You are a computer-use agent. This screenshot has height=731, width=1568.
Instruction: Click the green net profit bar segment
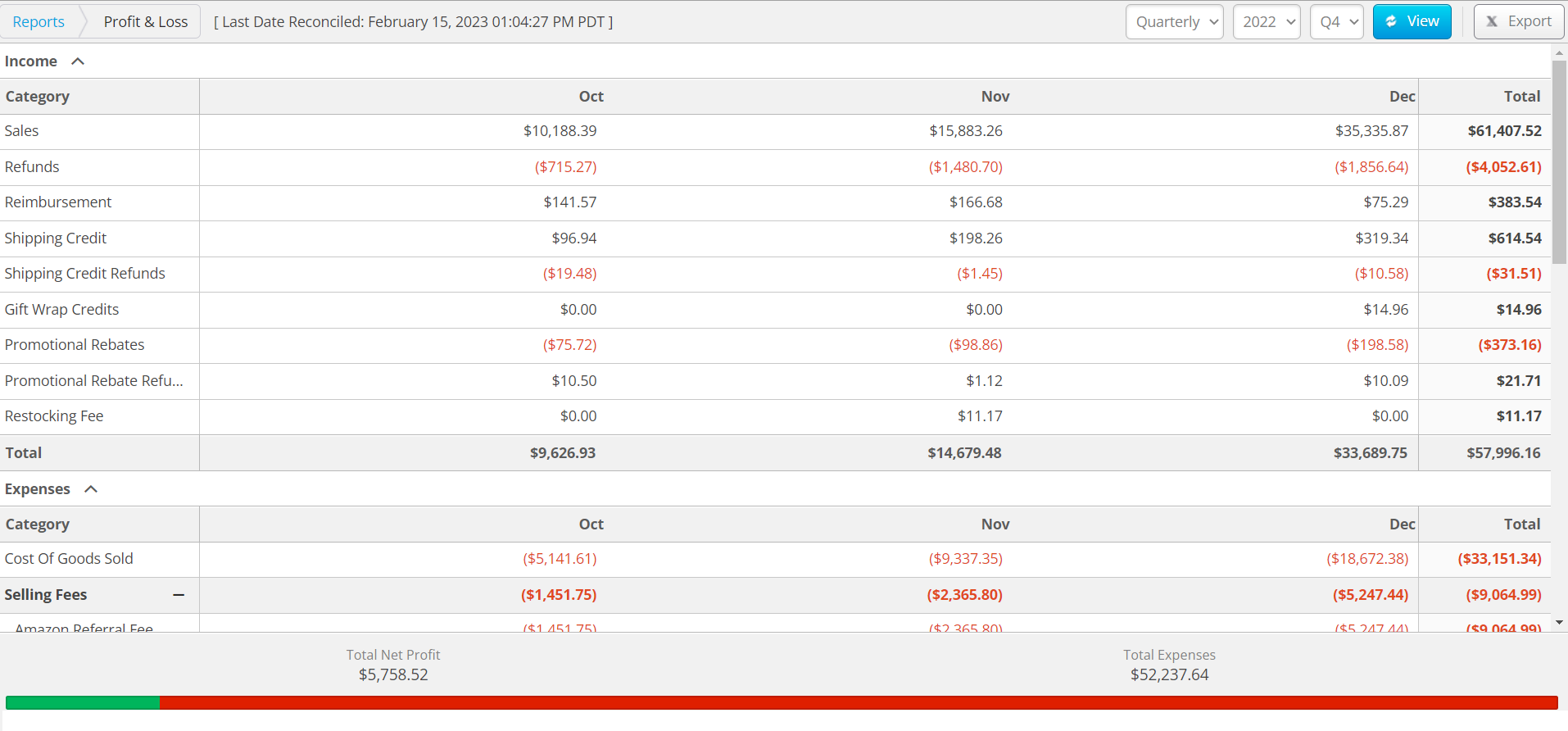click(82, 702)
